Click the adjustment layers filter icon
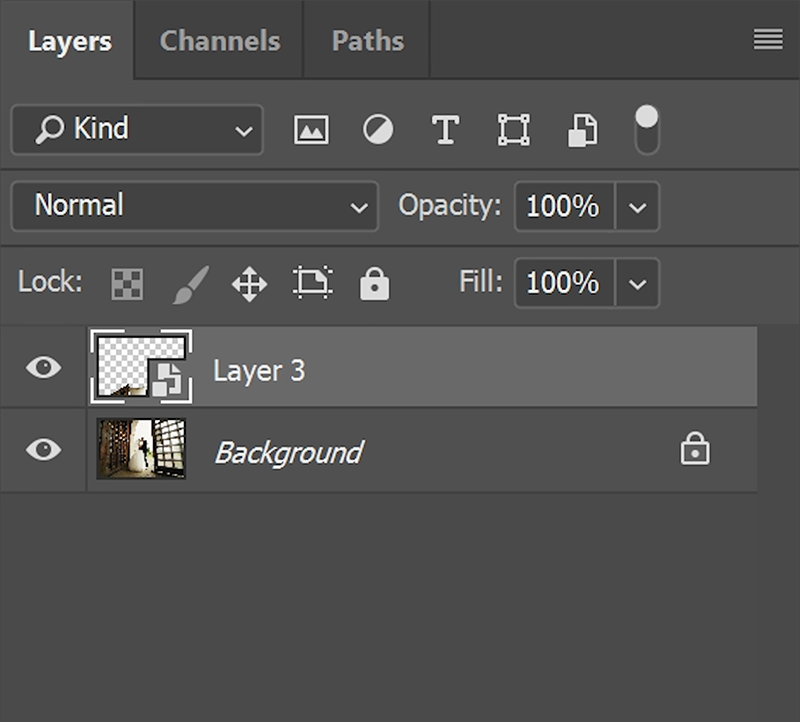800x722 pixels. (377, 129)
